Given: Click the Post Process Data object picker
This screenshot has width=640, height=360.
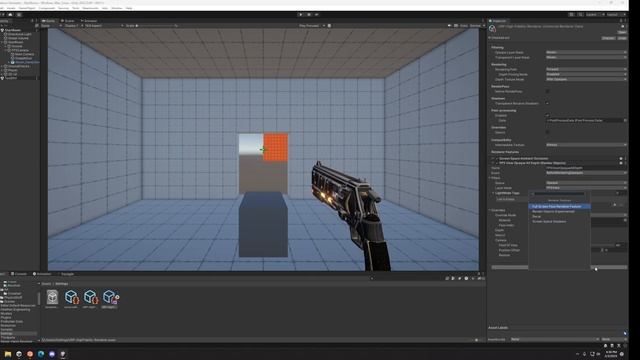Looking at the screenshot, I should coord(624,120).
